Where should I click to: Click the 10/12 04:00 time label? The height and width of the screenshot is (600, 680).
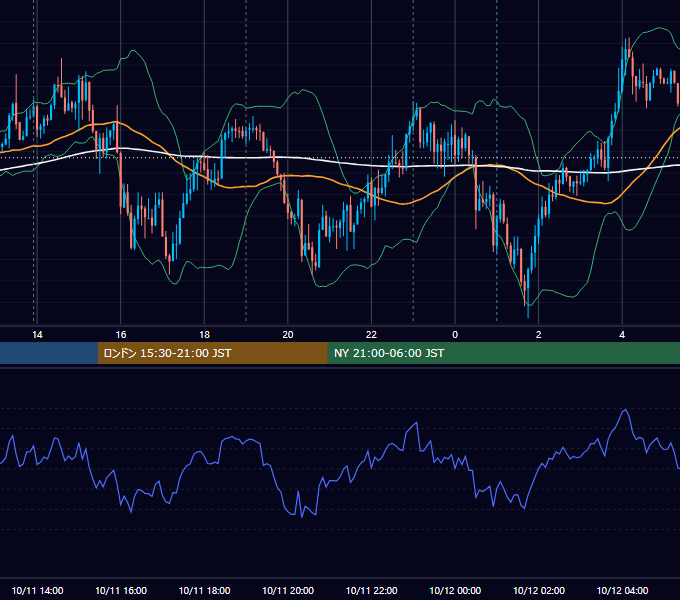[x=622, y=590]
